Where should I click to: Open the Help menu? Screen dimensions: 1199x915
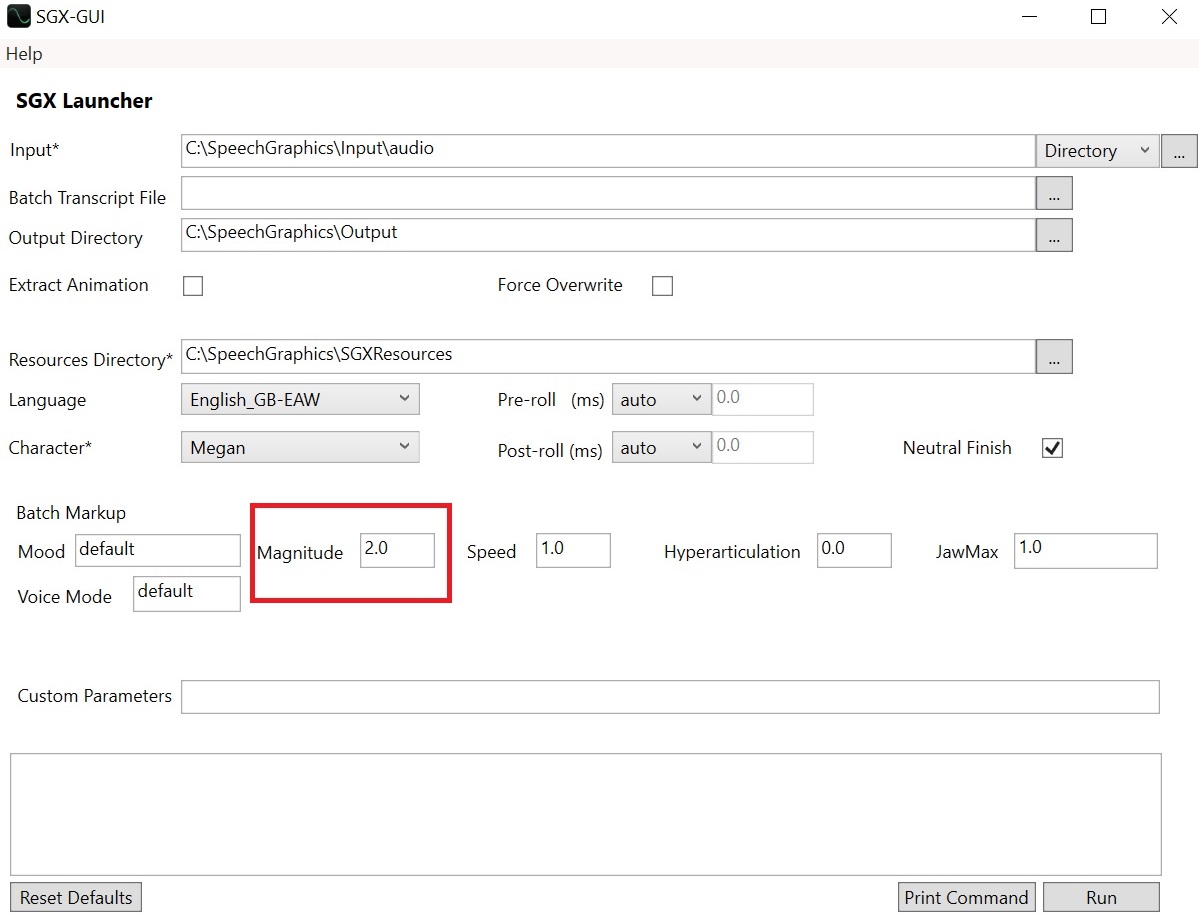(x=24, y=54)
